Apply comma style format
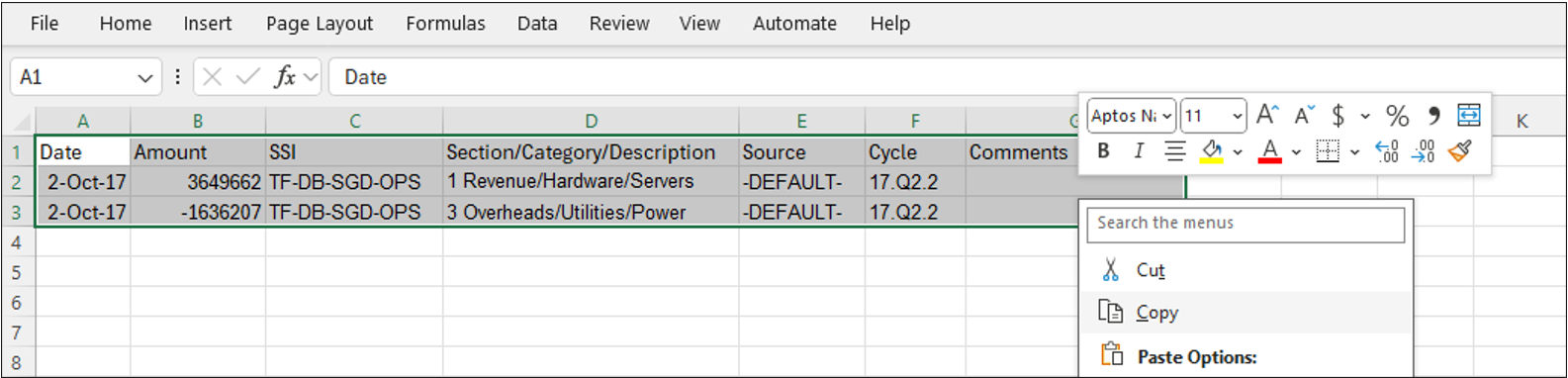 1433,116
